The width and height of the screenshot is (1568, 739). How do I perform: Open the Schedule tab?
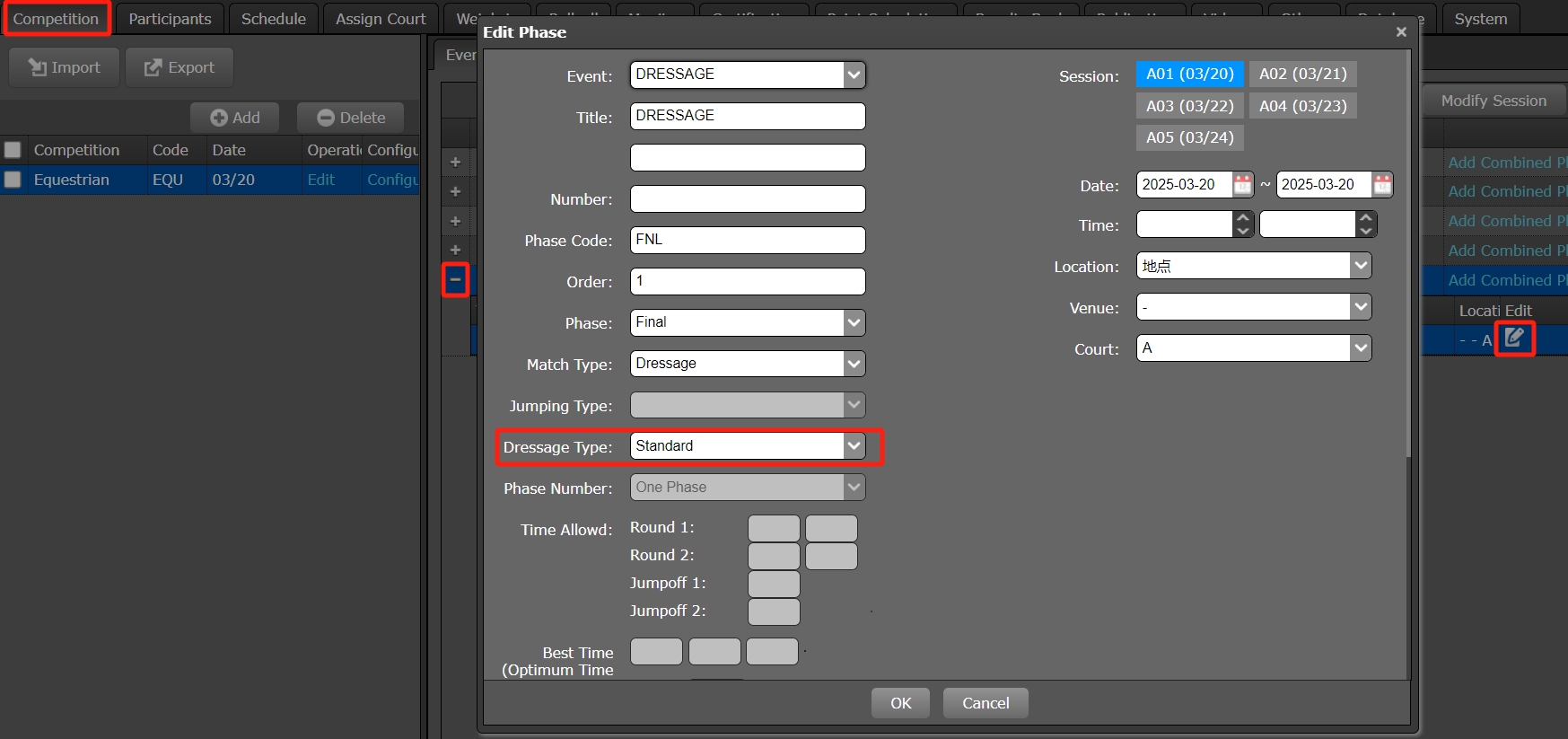click(273, 19)
